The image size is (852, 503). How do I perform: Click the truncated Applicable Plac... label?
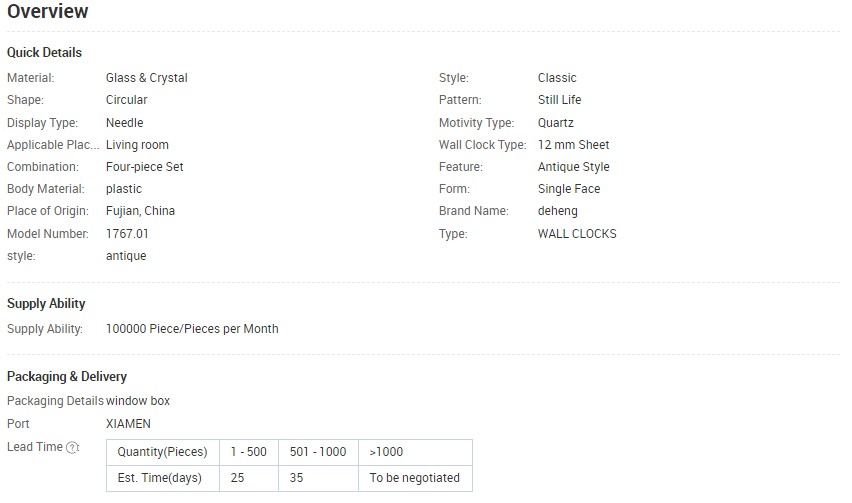pos(53,145)
